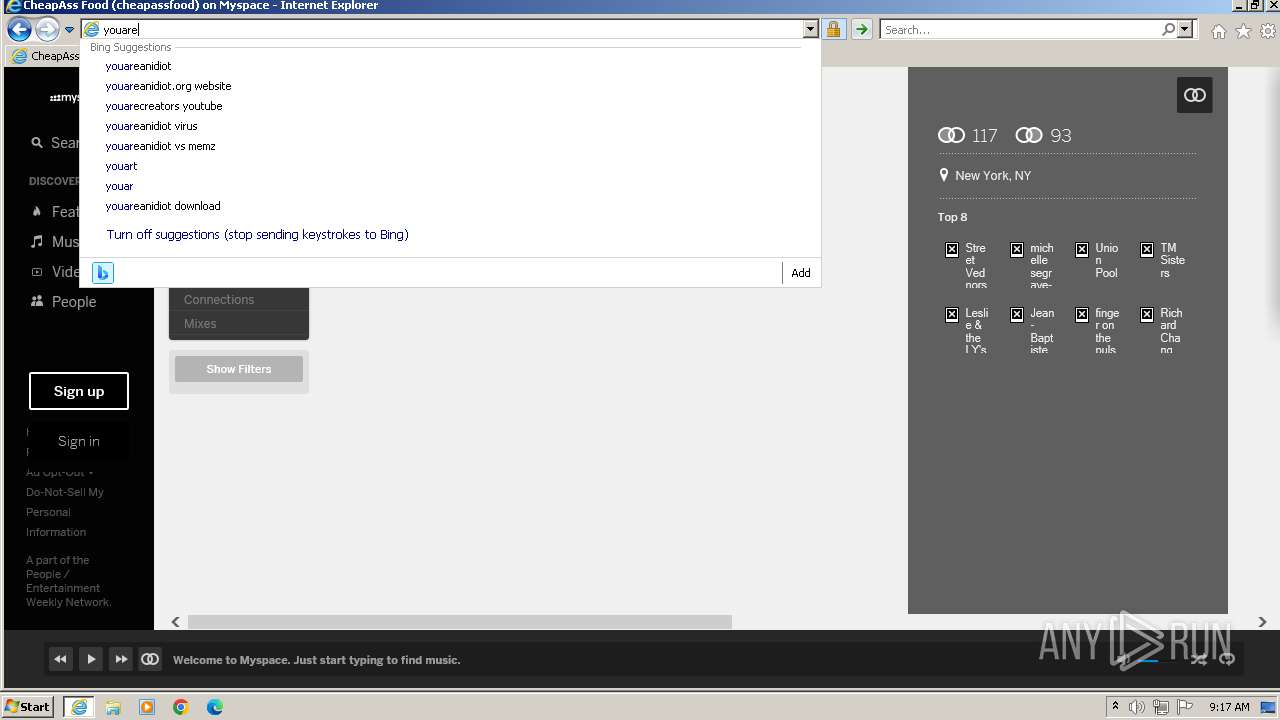The height and width of the screenshot is (720, 1280).
Task: Open the Videos icon in sidebar
Action: coord(37,272)
